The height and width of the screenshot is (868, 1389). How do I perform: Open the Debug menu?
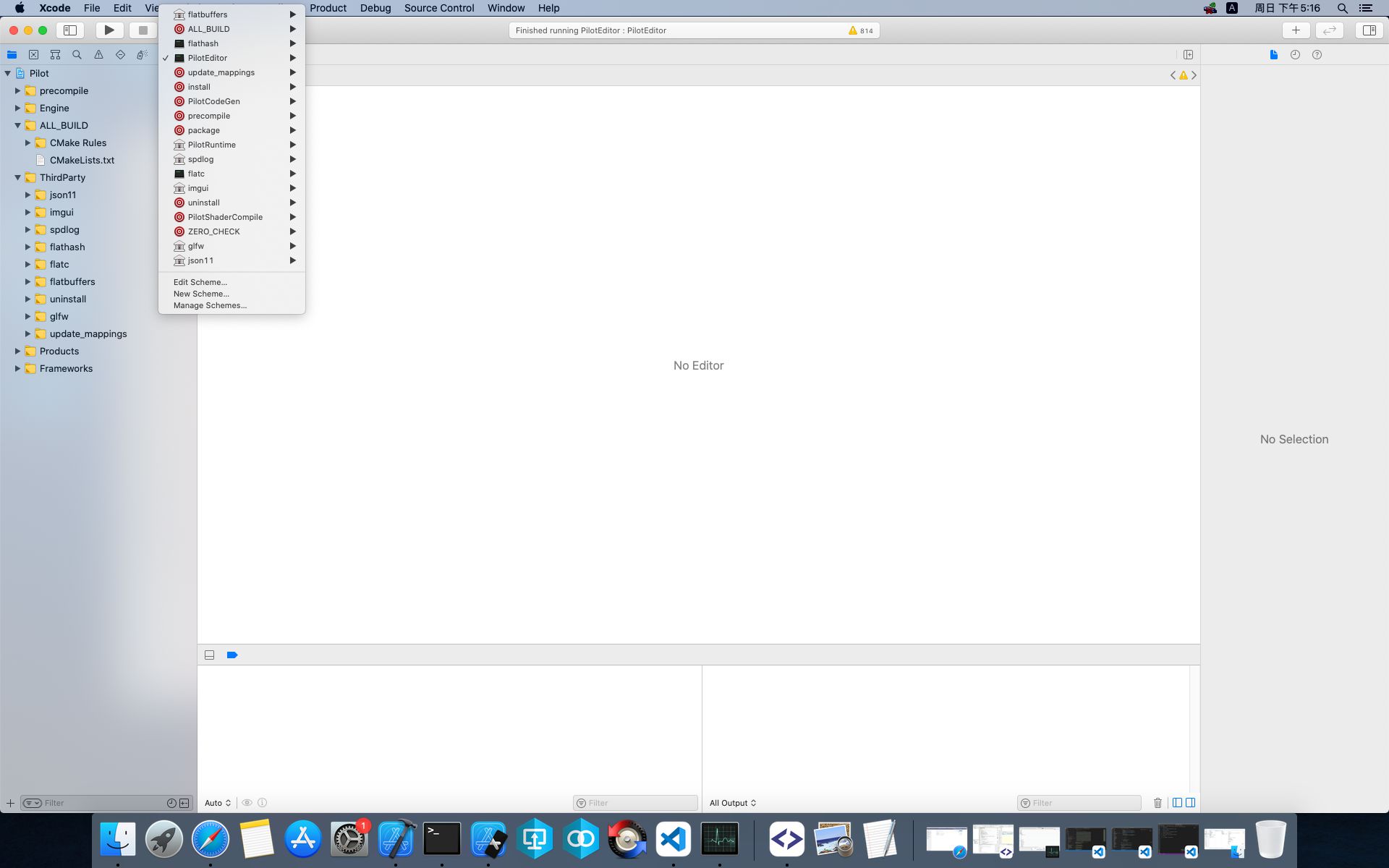(375, 8)
